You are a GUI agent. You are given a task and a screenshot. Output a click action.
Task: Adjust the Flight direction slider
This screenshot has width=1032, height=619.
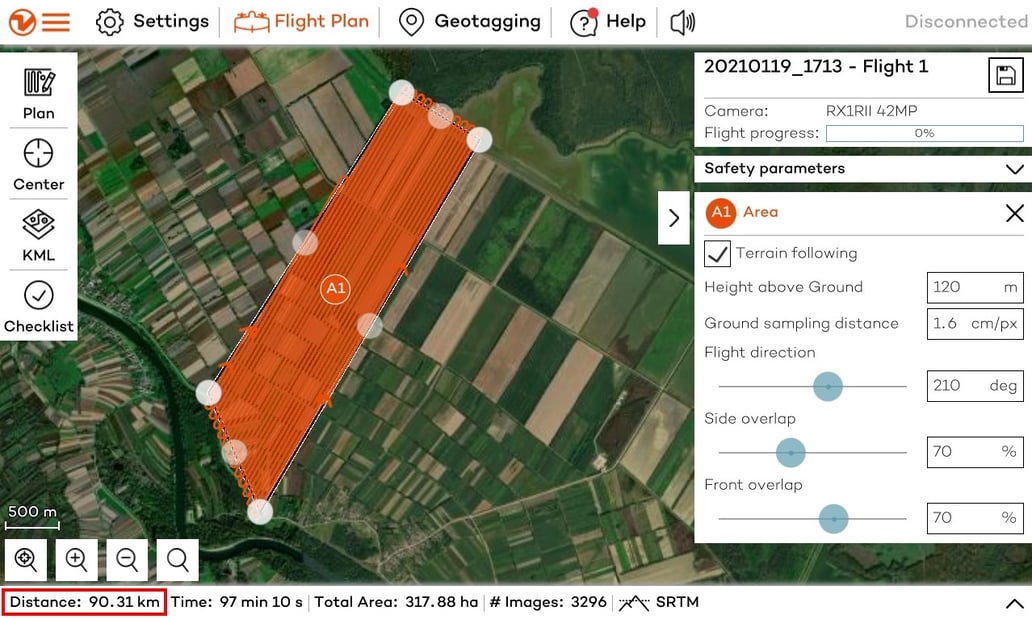[x=827, y=386]
